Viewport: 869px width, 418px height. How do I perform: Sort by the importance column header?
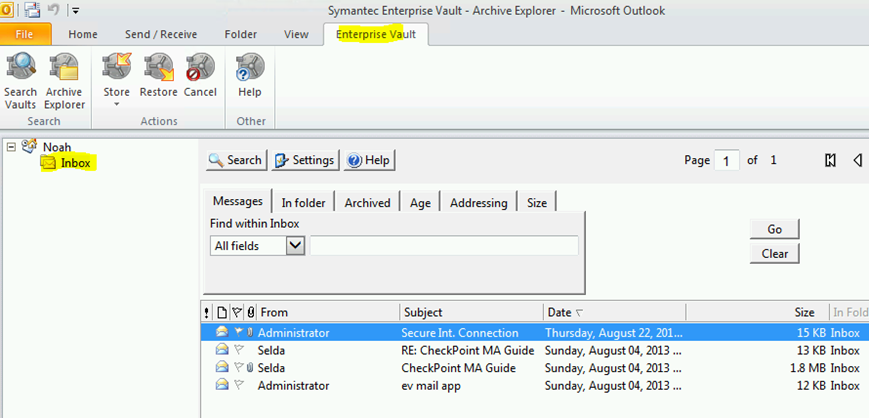click(207, 313)
